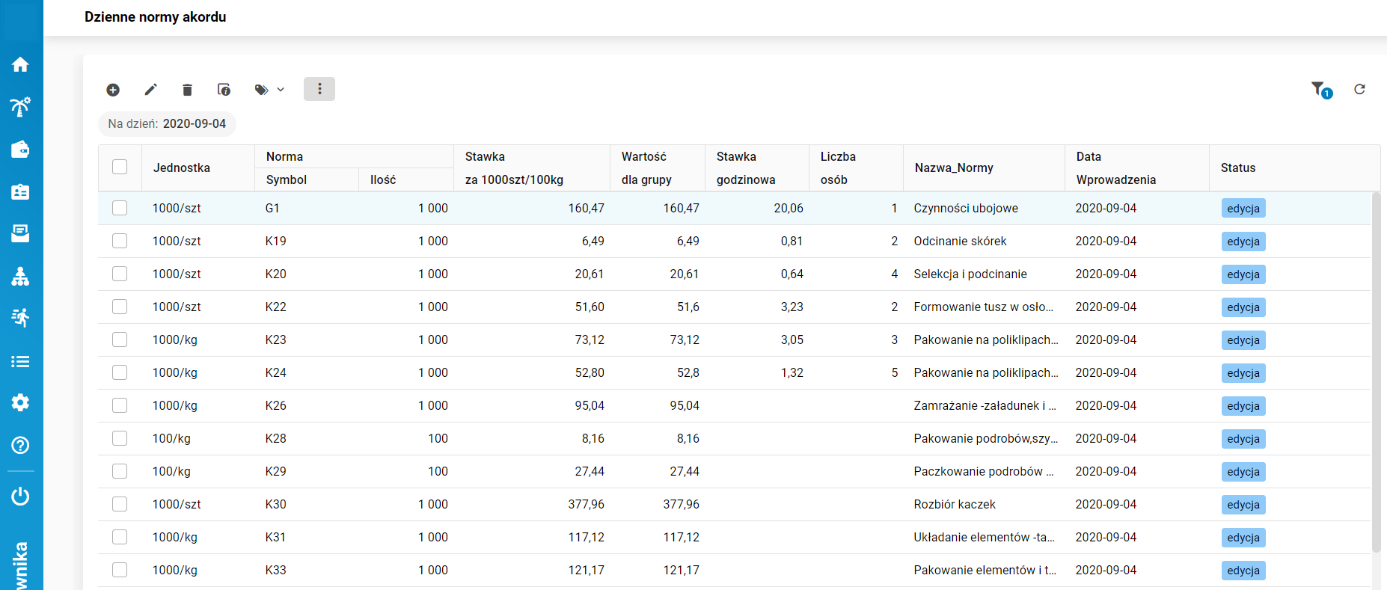The height and width of the screenshot is (590, 1387).
Task: Open the organization hierarchy icon in sidebar
Action: click(20, 276)
